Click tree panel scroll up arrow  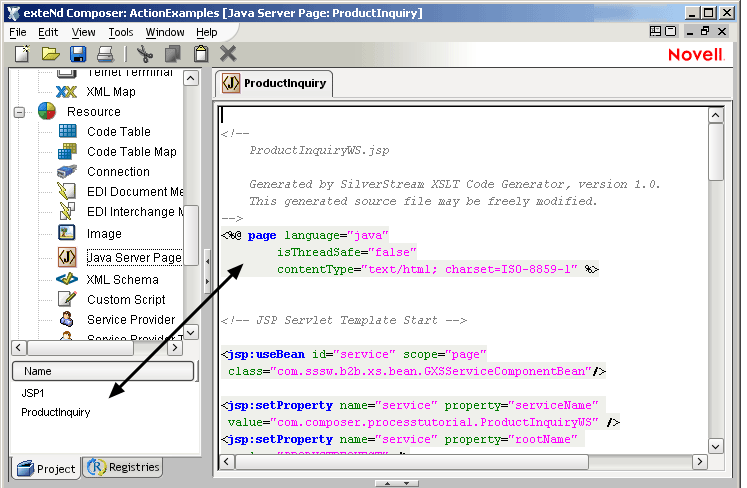[191, 78]
